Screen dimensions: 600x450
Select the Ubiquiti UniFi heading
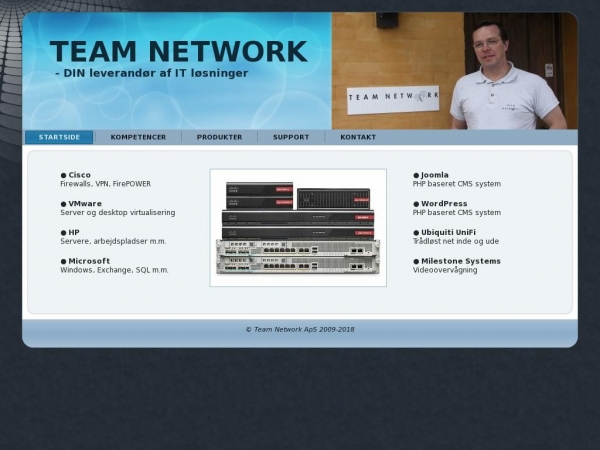tap(448, 232)
